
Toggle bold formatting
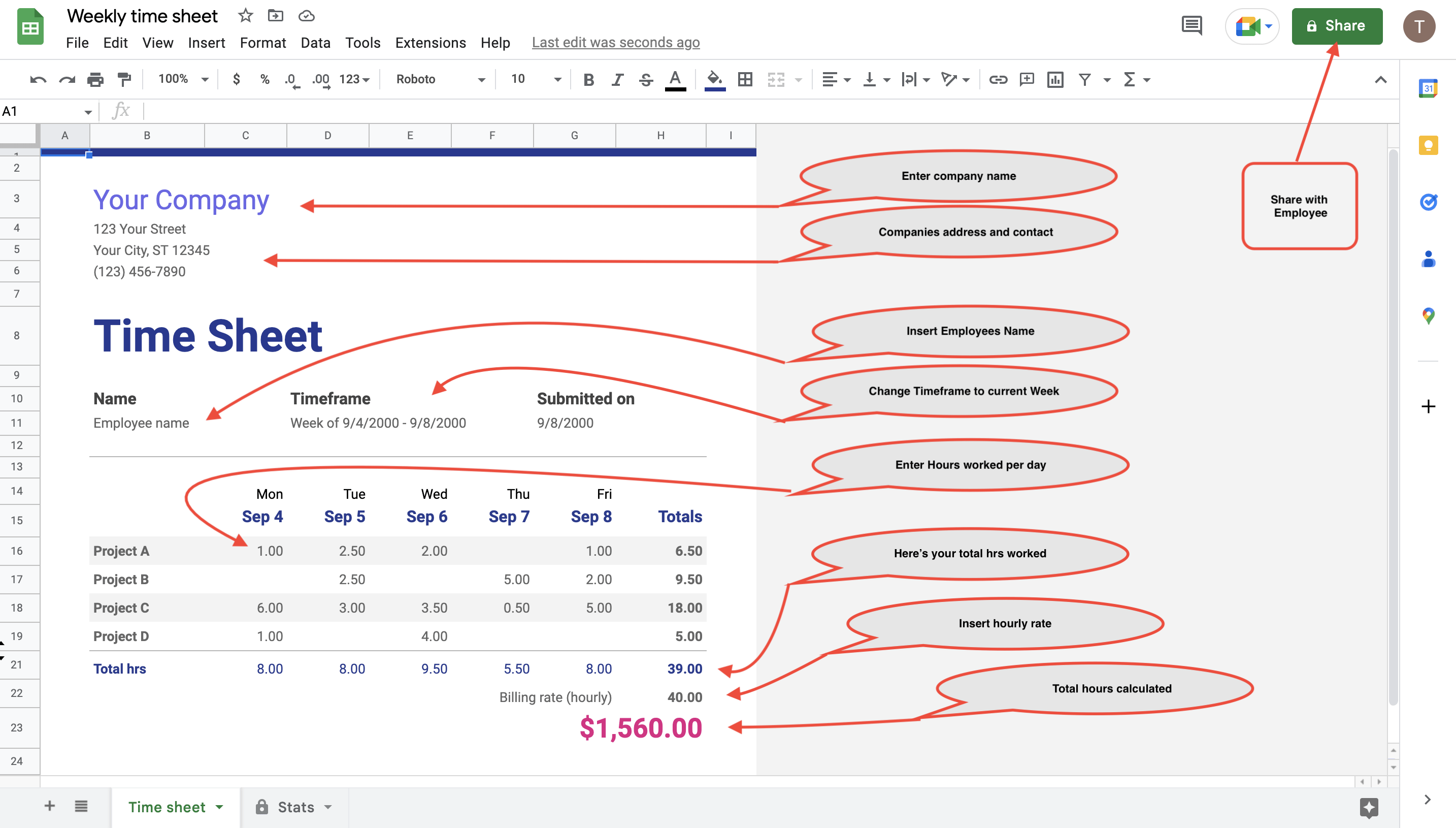point(589,80)
